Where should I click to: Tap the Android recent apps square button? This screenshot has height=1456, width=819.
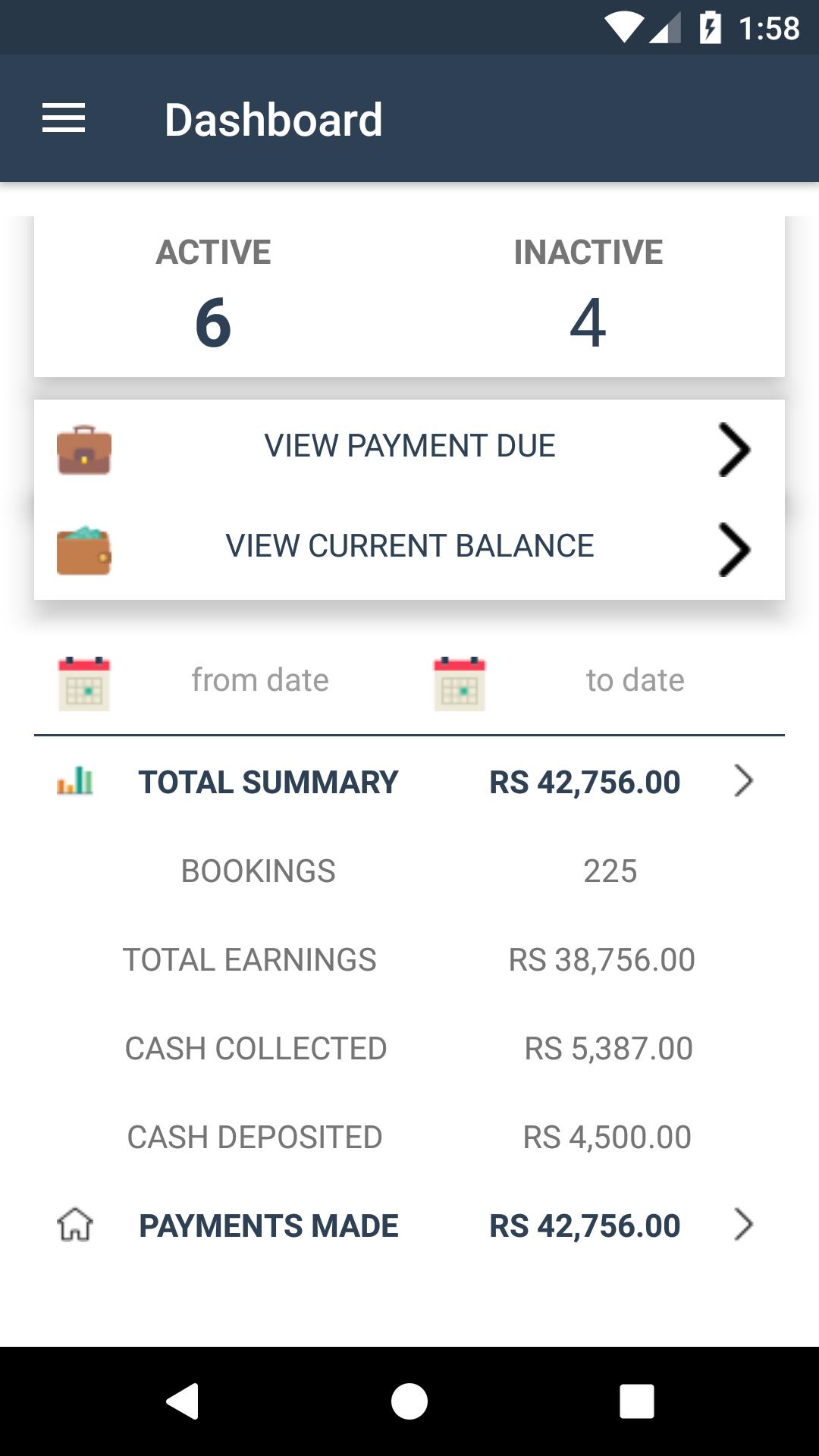(637, 1401)
